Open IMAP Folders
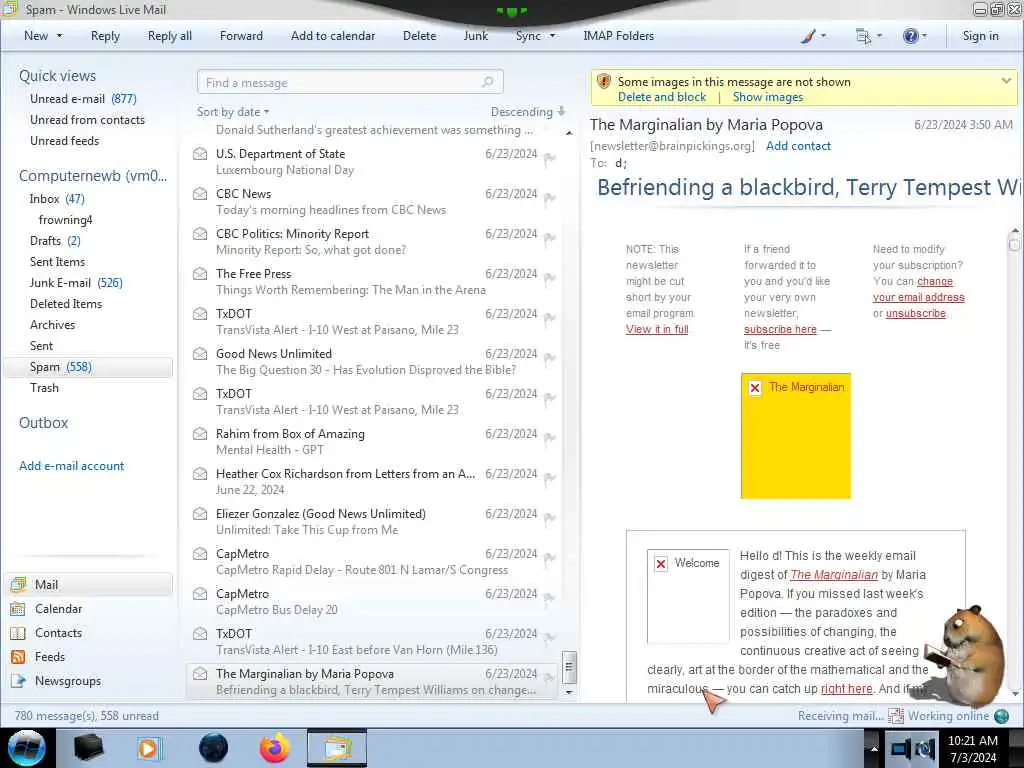 coord(618,36)
